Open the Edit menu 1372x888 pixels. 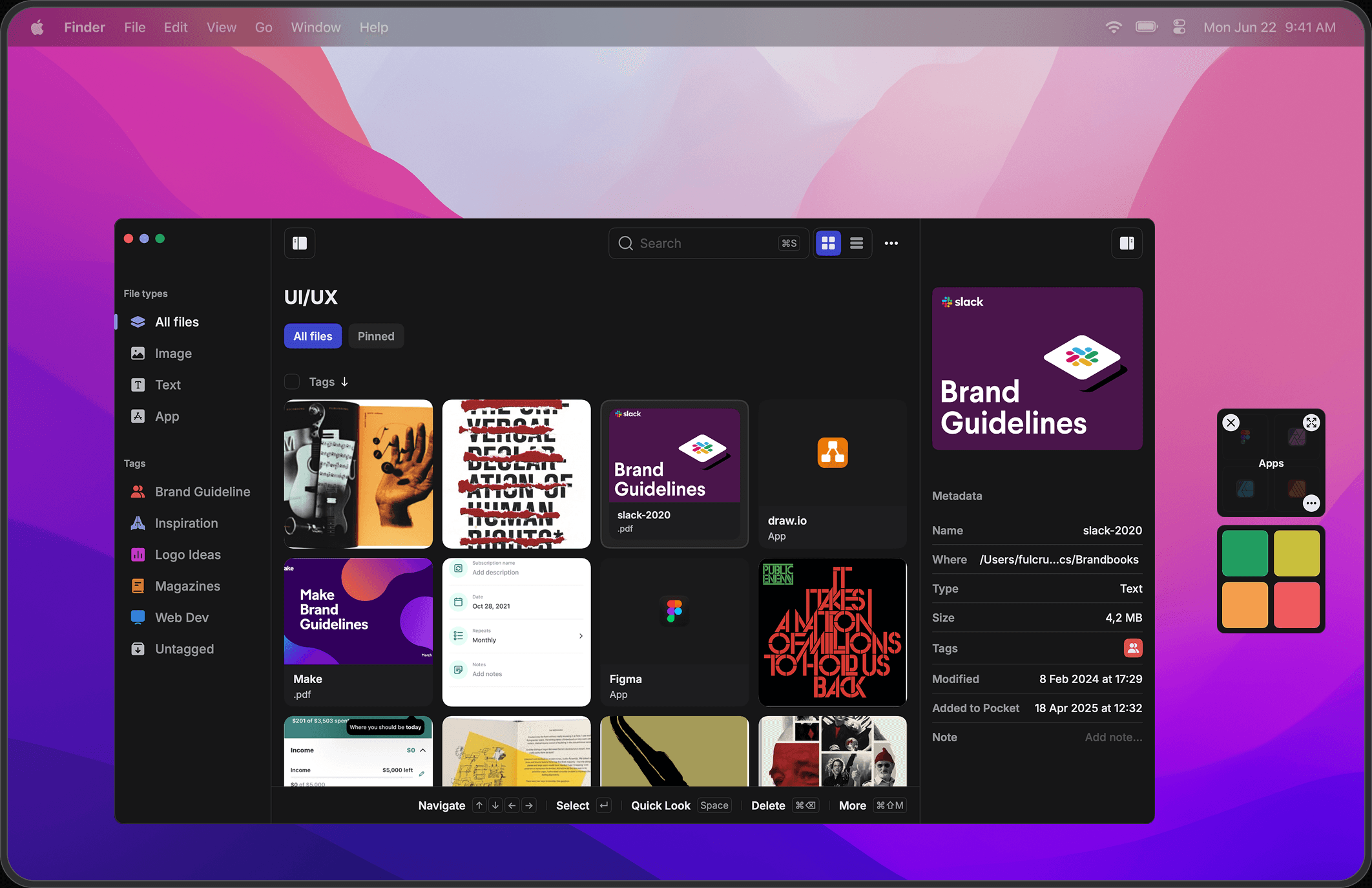pos(176,27)
